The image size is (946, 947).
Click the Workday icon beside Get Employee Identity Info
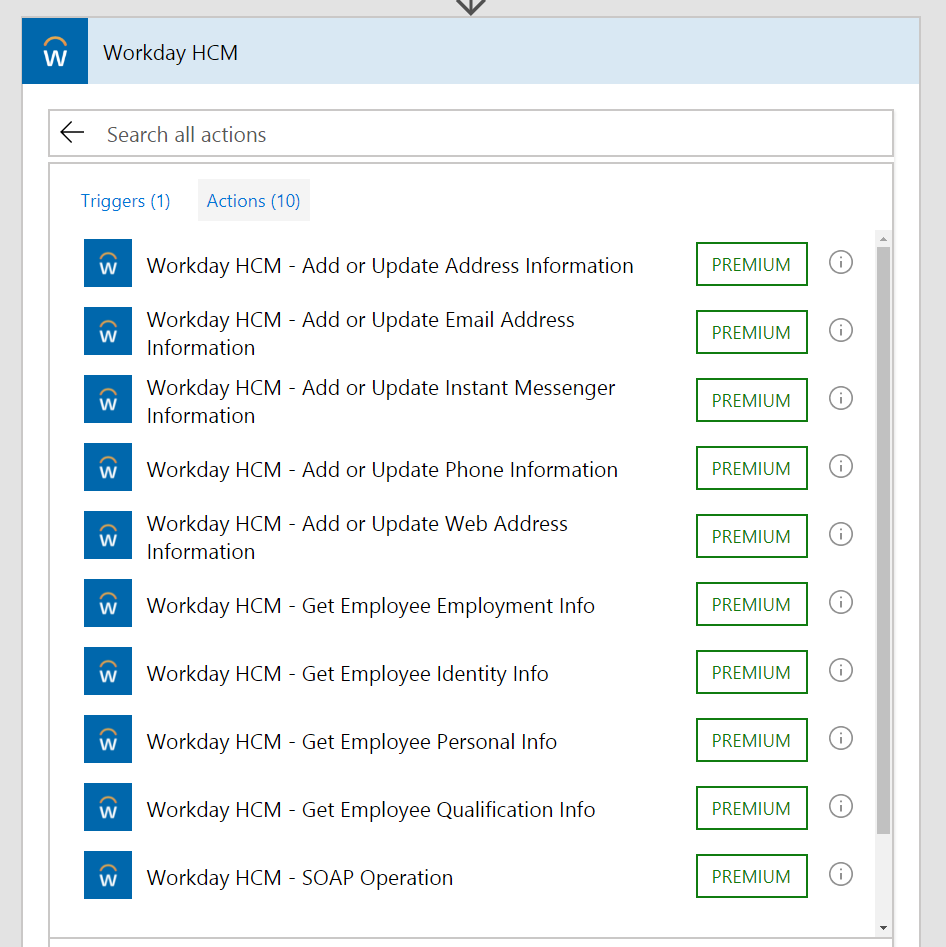pos(108,672)
